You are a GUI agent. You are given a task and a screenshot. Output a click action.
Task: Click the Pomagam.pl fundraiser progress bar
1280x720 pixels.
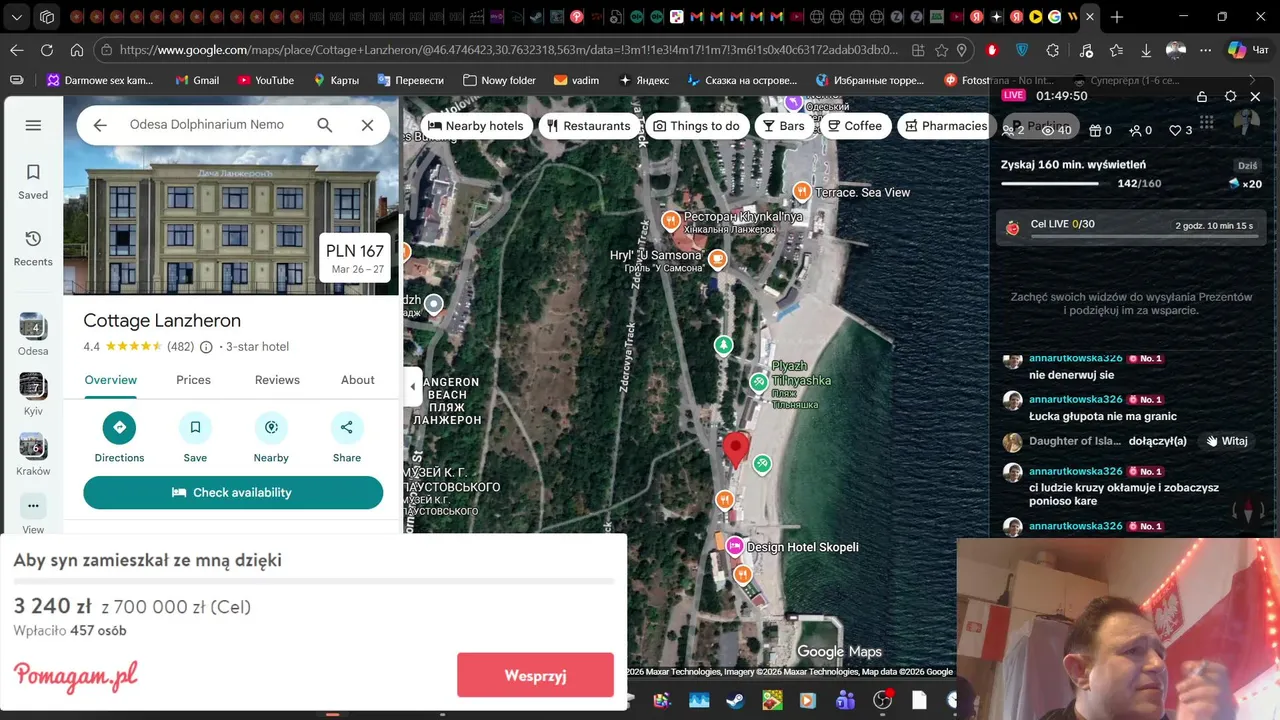click(x=313, y=580)
